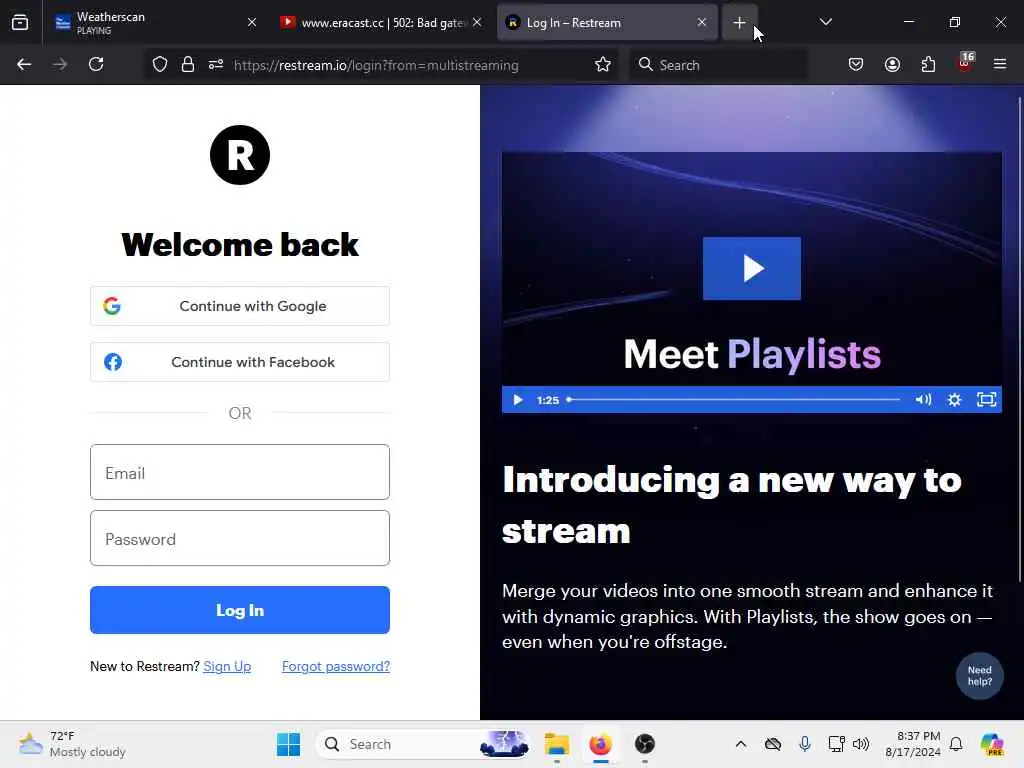Viewport: 1024px width, 768px height.
Task: Mute the video with the speaker icon
Action: pos(923,400)
